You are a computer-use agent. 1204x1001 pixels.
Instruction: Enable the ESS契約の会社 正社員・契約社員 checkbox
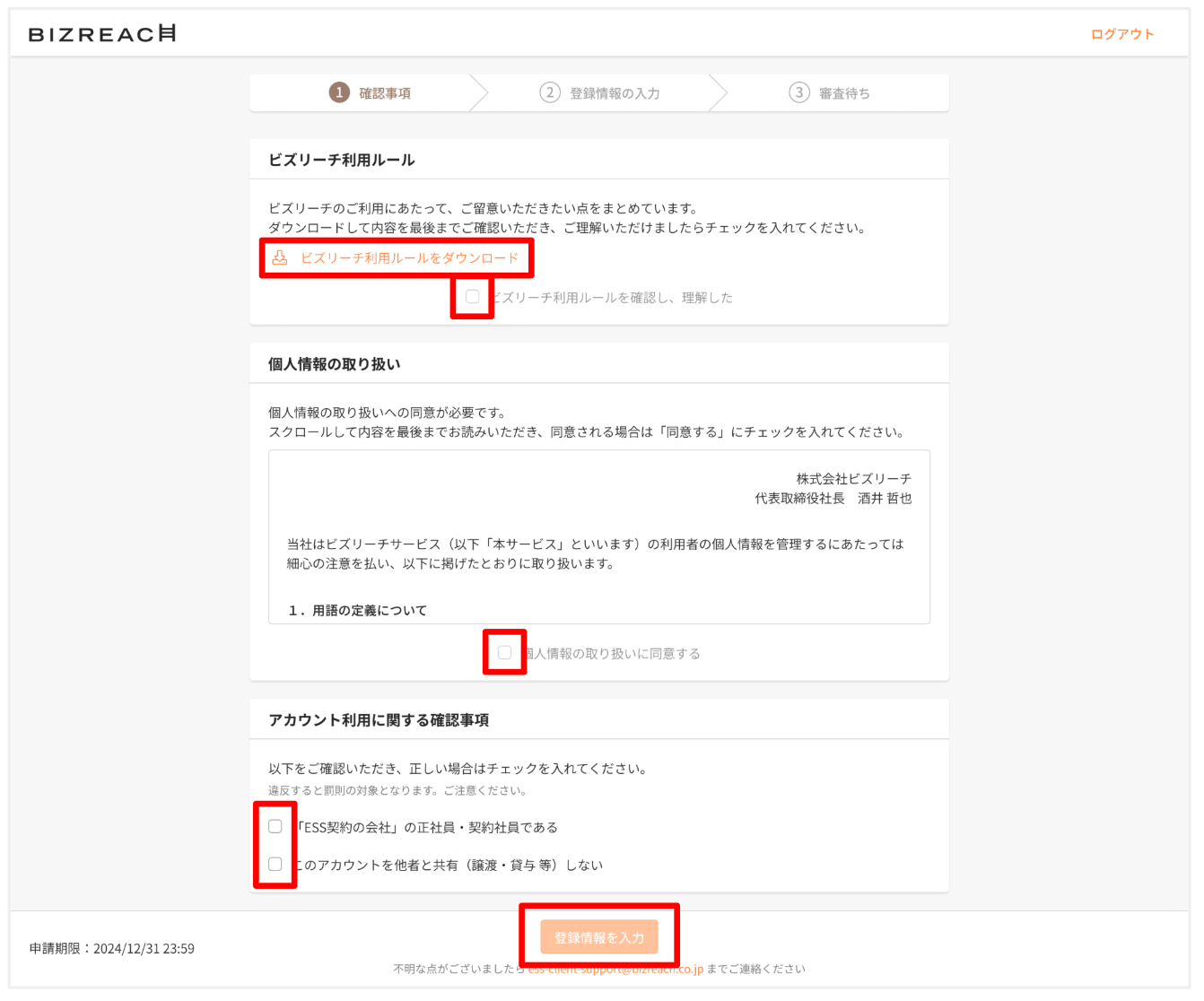click(275, 826)
